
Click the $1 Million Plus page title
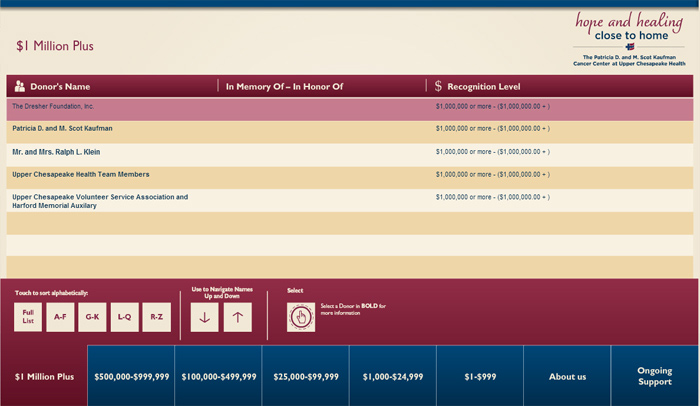pyautogui.click(x=55, y=46)
